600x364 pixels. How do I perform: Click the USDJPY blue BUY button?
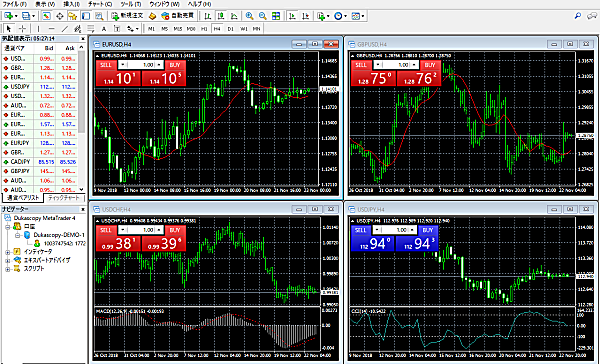428,230
